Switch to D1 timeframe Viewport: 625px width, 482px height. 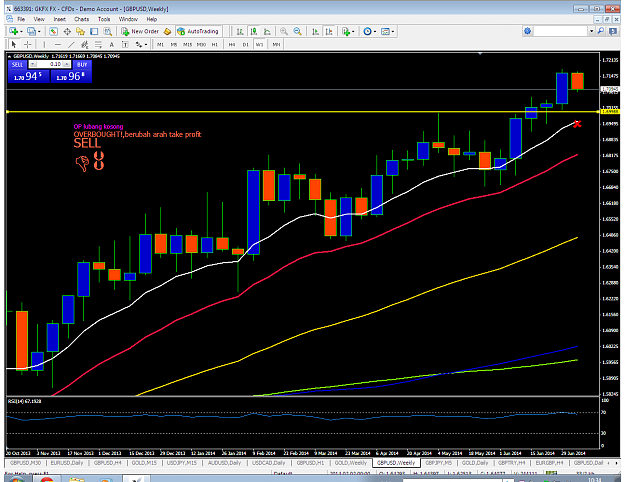pyautogui.click(x=246, y=45)
